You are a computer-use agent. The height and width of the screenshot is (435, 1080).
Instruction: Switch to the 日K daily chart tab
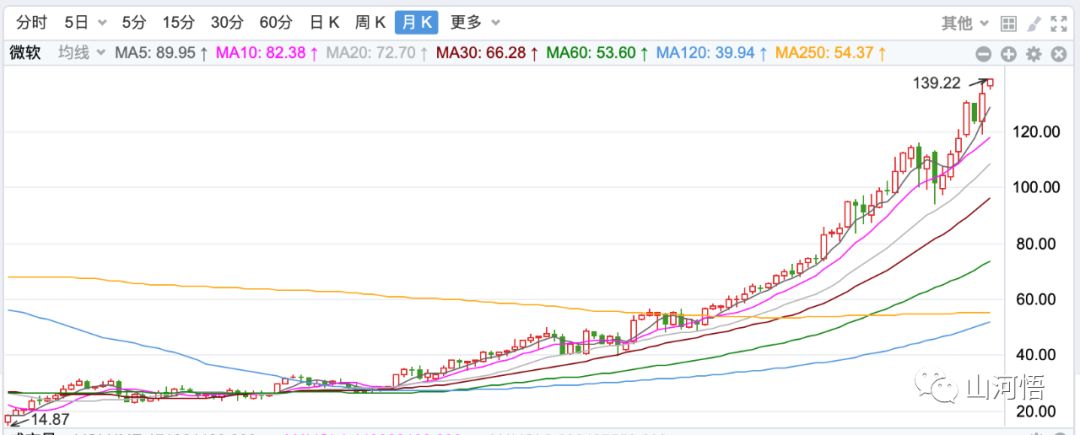tap(324, 22)
